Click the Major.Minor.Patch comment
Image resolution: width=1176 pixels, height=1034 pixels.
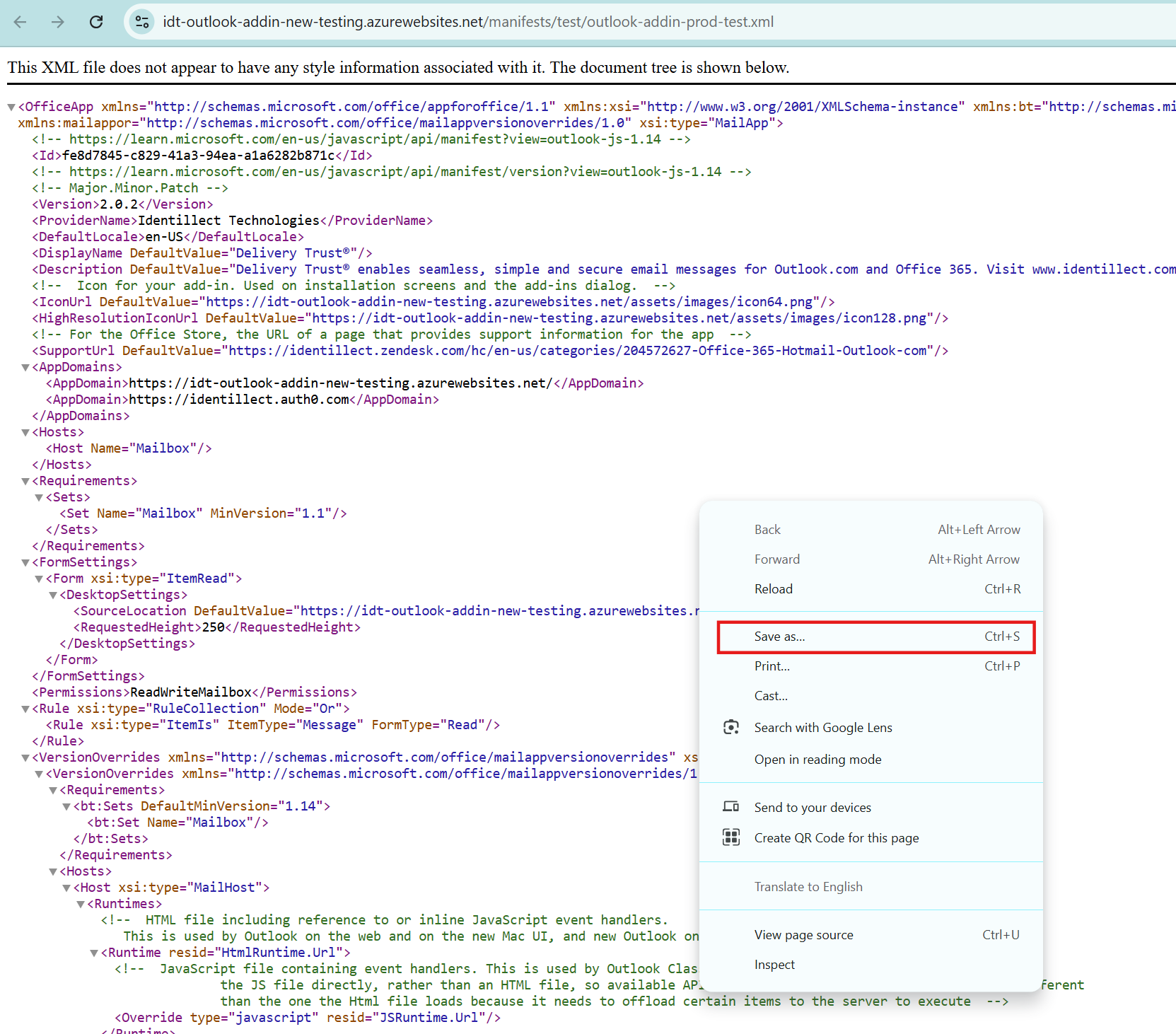click(130, 188)
